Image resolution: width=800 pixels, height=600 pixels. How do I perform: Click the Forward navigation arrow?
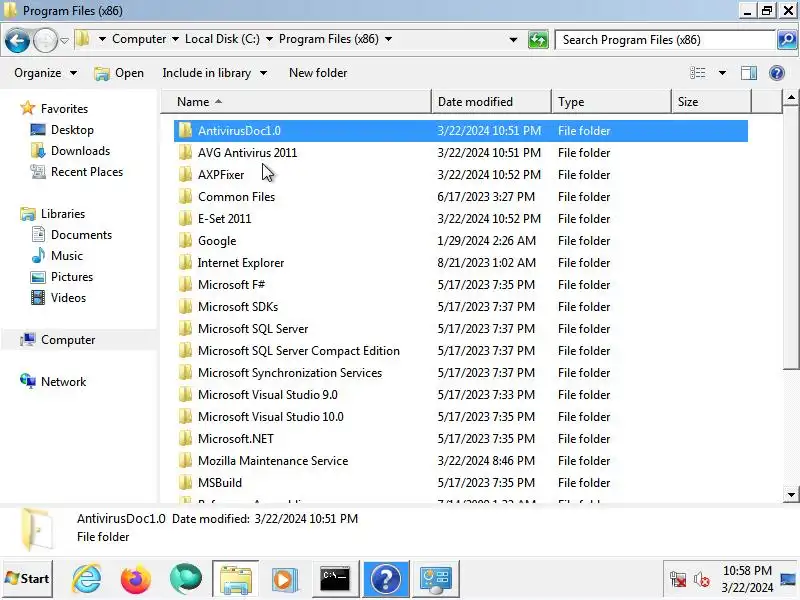[x=45, y=40]
